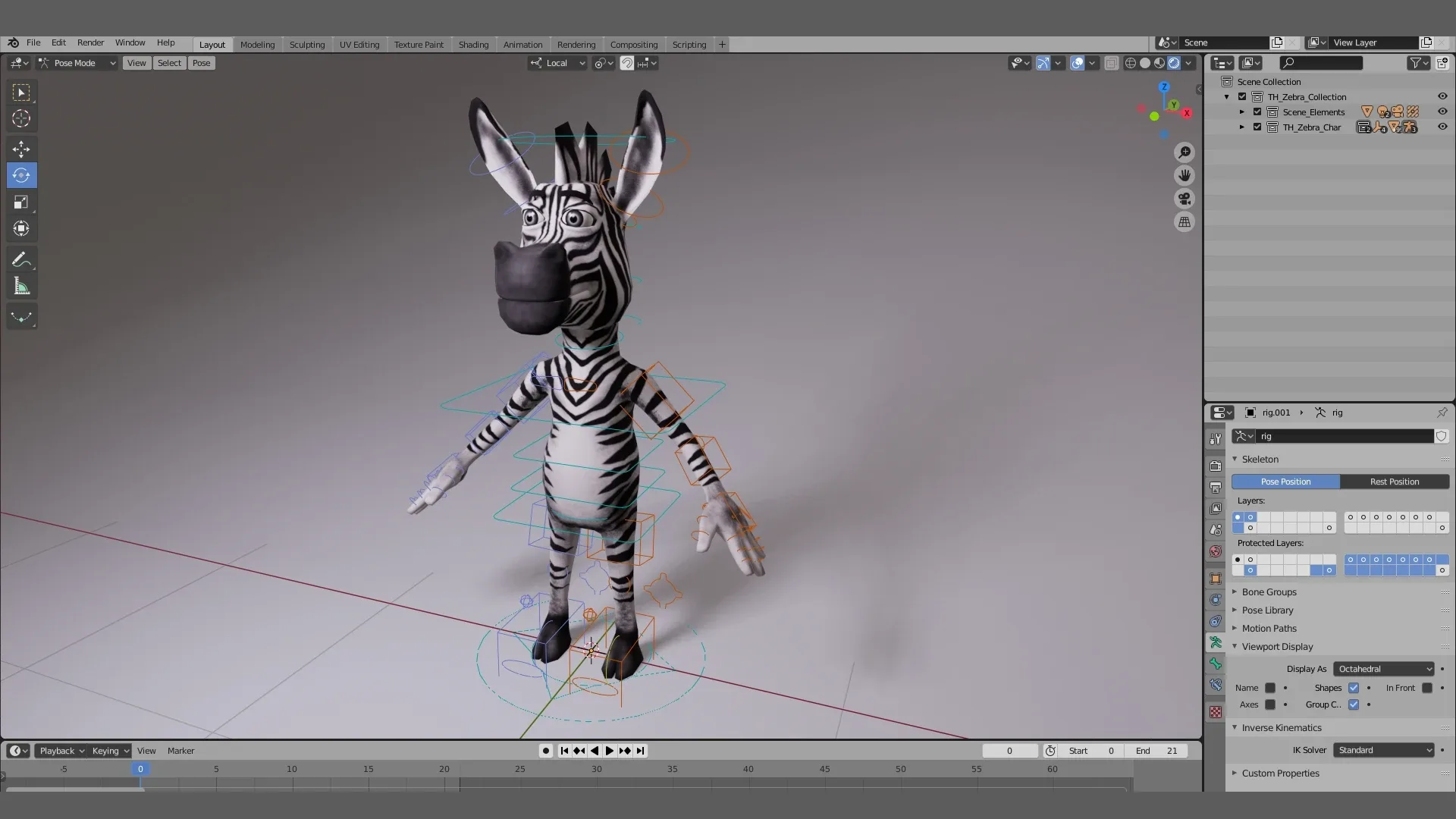Open the Display As Octahedral dropdown
Image resolution: width=1456 pixels, height=819 pixels.
(x=1384, y=669)
